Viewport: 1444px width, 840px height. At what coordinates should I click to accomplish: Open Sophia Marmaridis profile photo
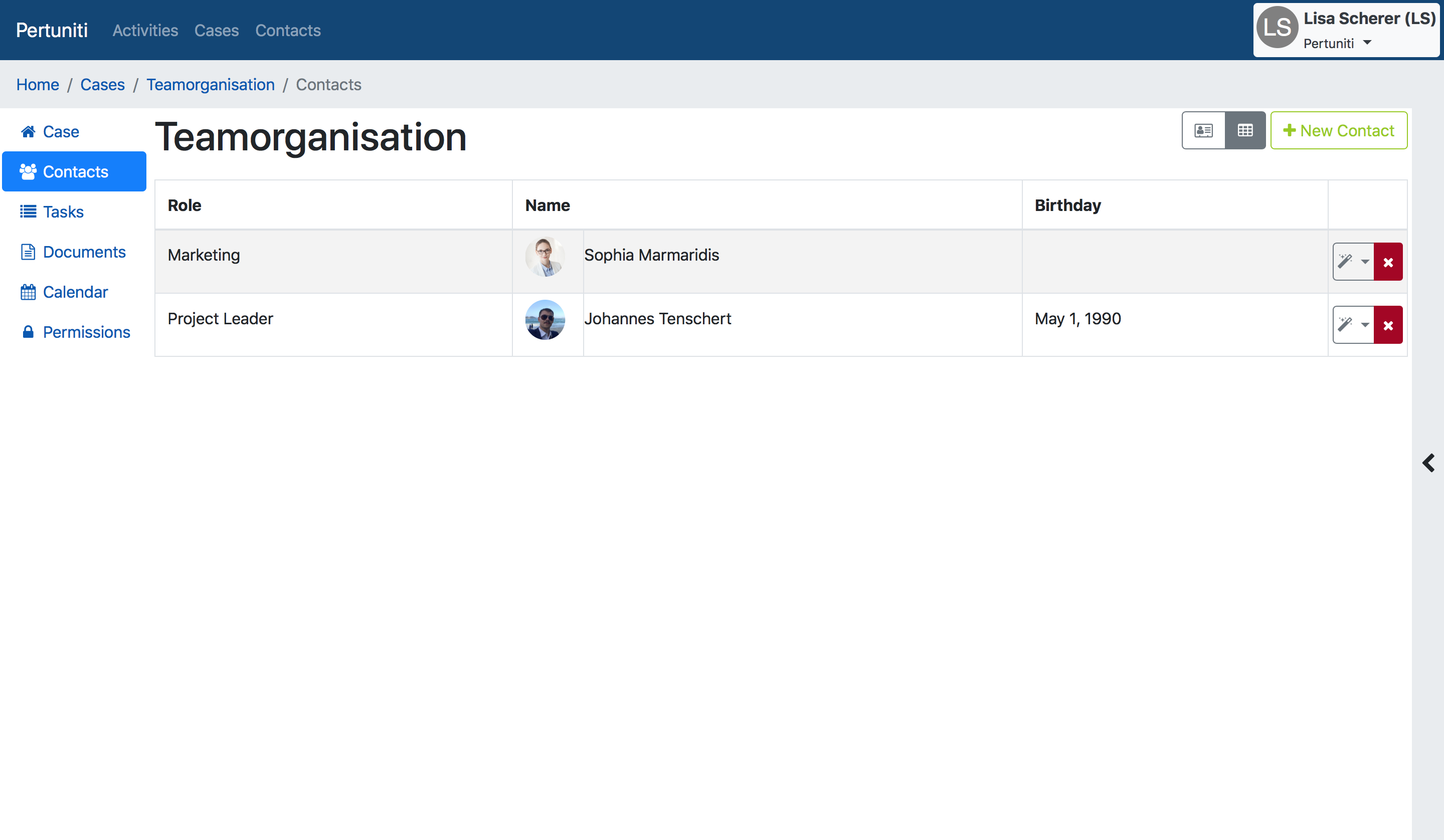[545, 257]
